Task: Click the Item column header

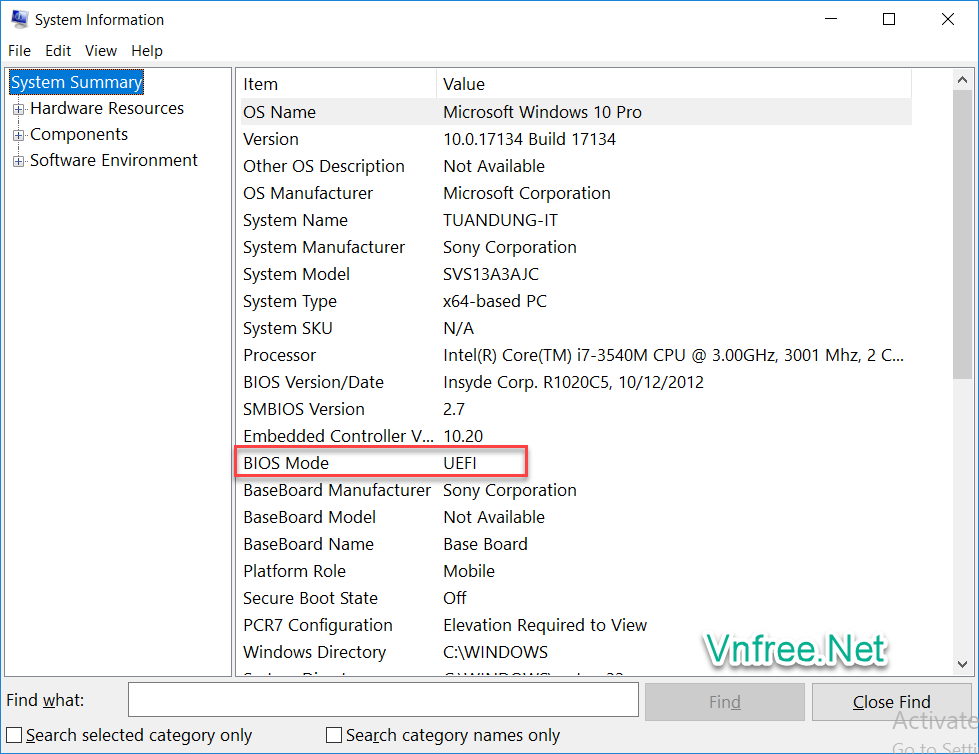Action: click(x=337, y=84)
